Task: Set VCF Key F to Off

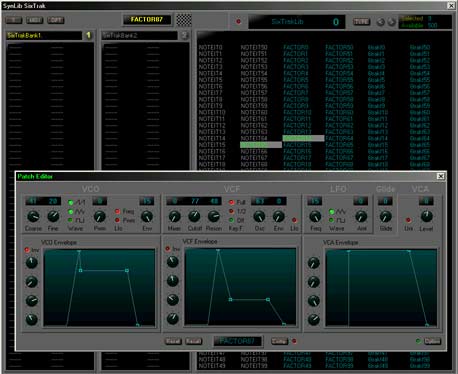Action: click(231, 220)
